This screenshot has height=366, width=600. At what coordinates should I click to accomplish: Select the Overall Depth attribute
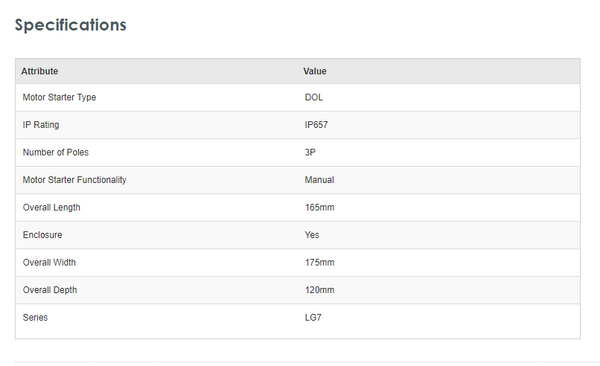[x=50, y=290]
